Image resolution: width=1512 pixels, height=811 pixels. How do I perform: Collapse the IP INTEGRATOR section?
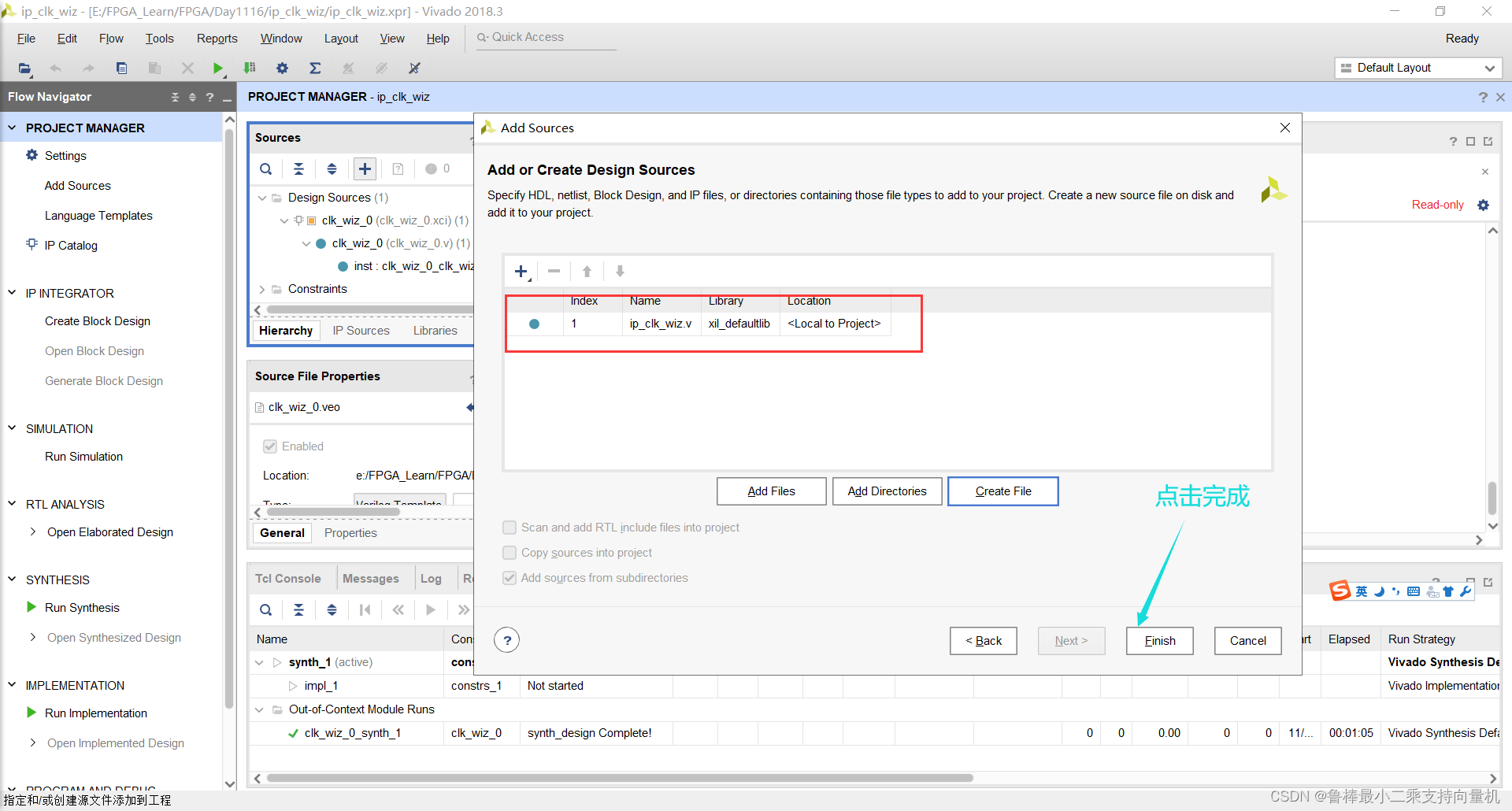click(x=12, y=292)
